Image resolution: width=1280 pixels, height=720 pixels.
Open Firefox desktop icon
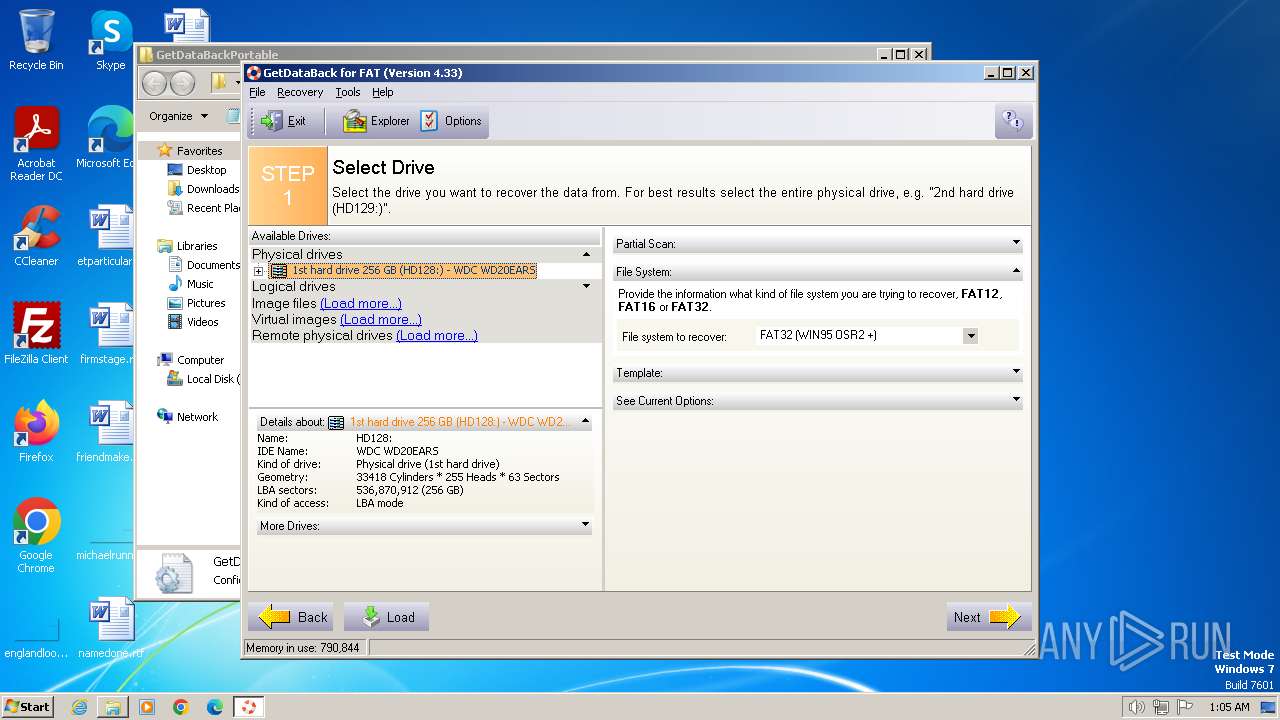click(36, 432)
